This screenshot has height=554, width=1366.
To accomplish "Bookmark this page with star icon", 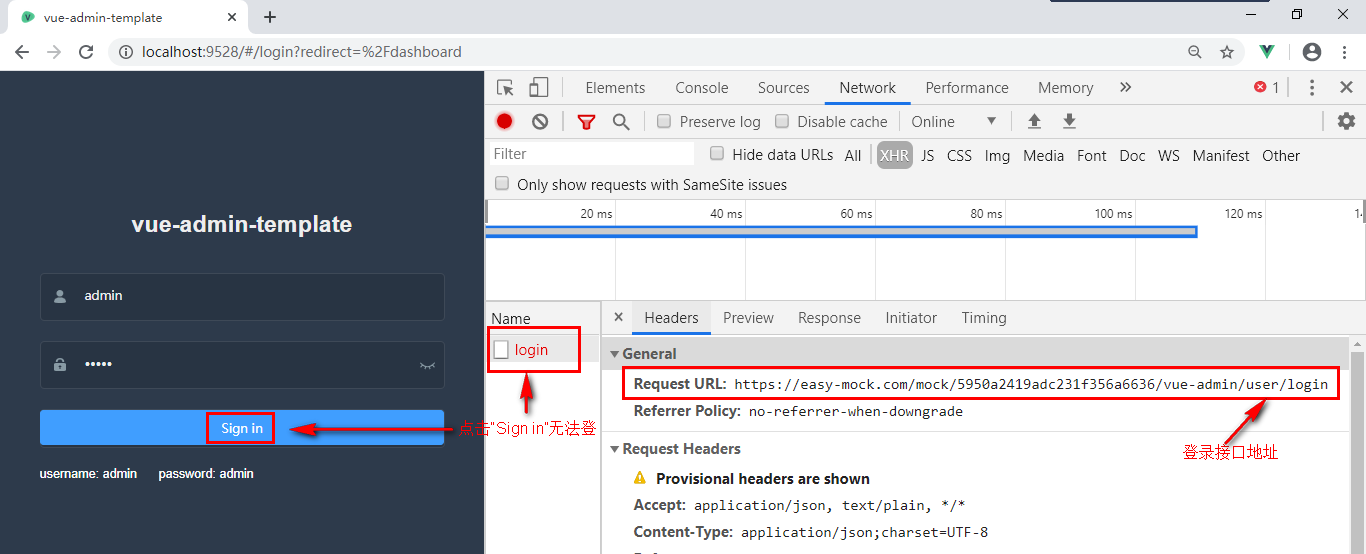I will [1227, 52].
